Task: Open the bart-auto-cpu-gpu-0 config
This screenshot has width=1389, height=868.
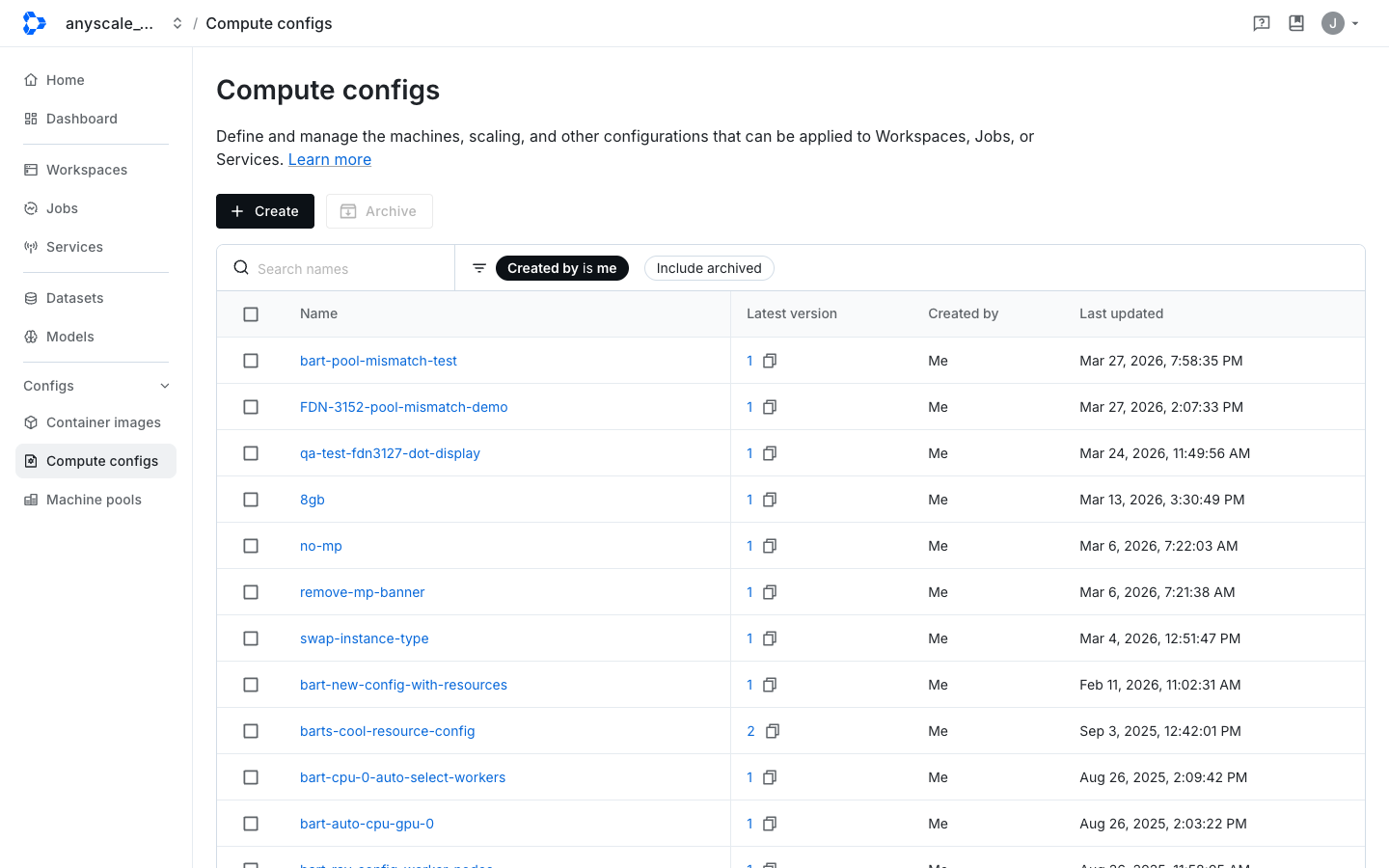Action: tap(367, 824)
